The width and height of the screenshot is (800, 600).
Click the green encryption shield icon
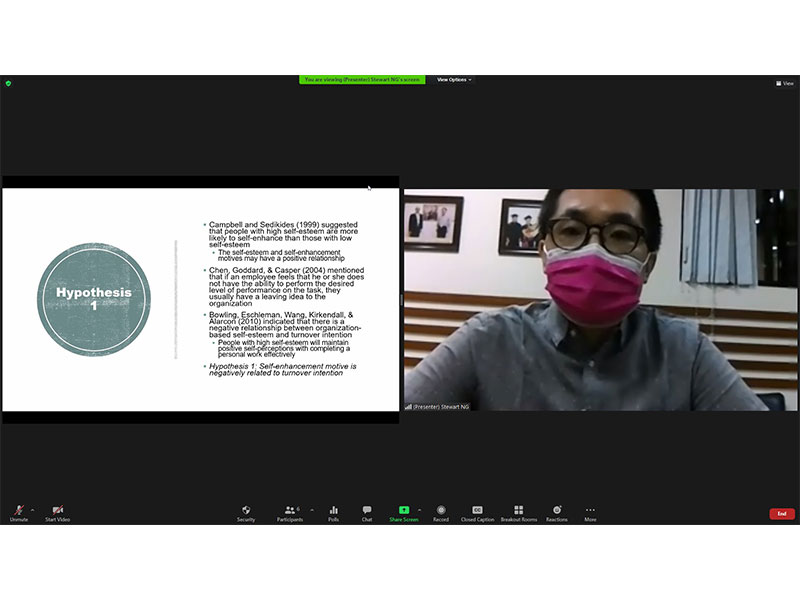coord(8,83)
